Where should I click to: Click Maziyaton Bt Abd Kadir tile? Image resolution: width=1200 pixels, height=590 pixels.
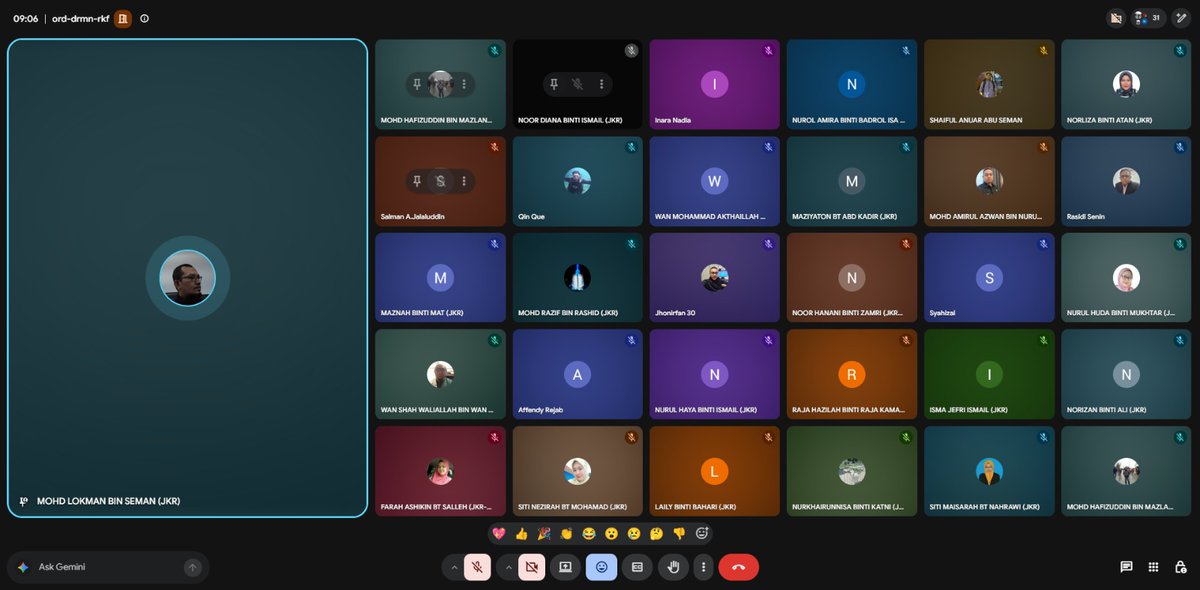click(852, 181)
